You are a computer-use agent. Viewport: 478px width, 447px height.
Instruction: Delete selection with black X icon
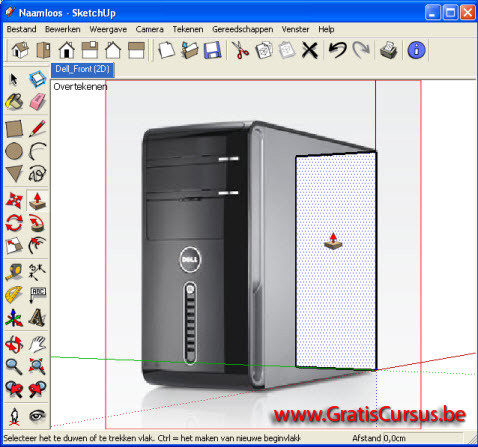pos(310,50)
